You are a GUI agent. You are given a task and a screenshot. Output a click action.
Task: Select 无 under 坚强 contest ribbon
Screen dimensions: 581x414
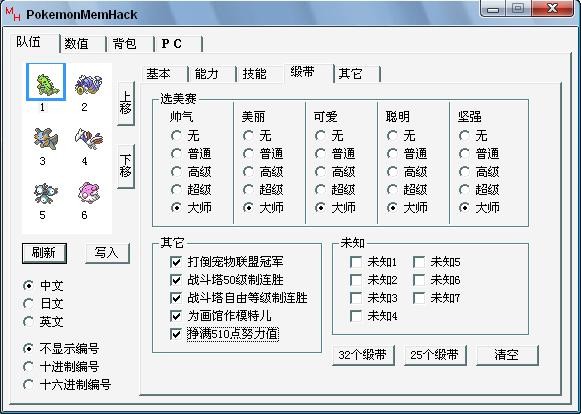473,136
